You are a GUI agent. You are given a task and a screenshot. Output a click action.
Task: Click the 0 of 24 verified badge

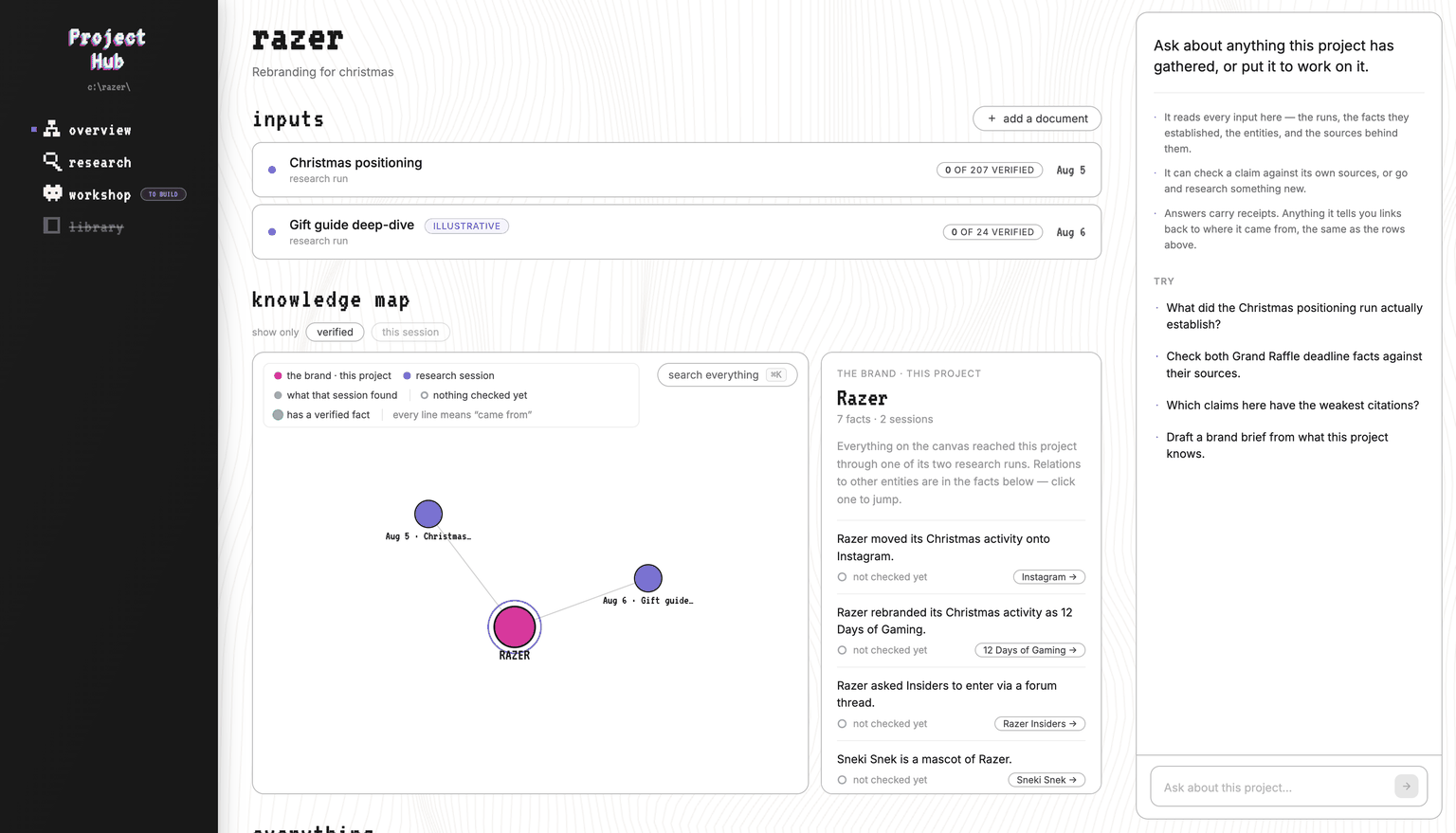(x=992, y=232)
